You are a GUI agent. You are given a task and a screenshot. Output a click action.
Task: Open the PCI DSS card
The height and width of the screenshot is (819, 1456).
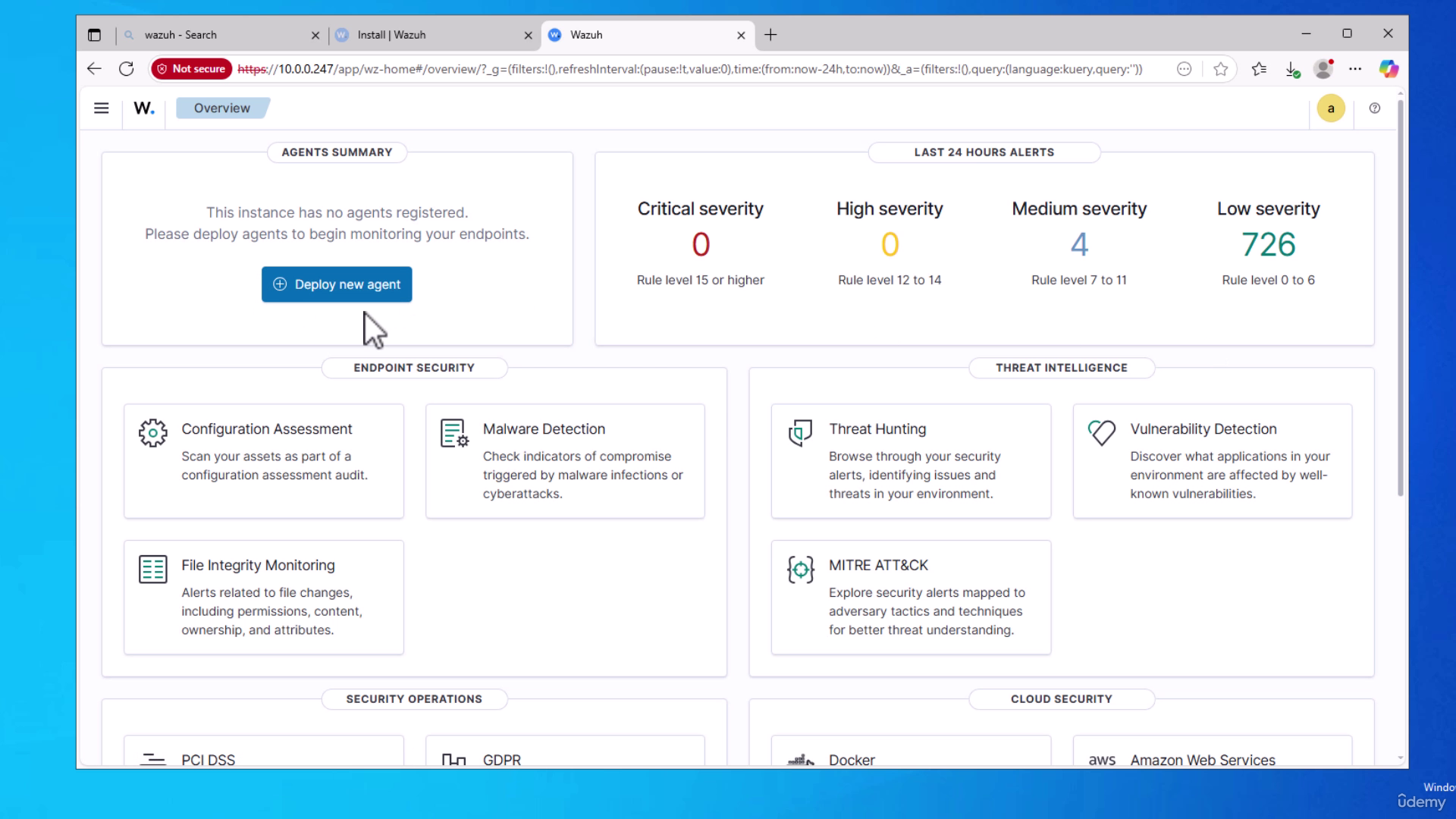tap(264, 751)
